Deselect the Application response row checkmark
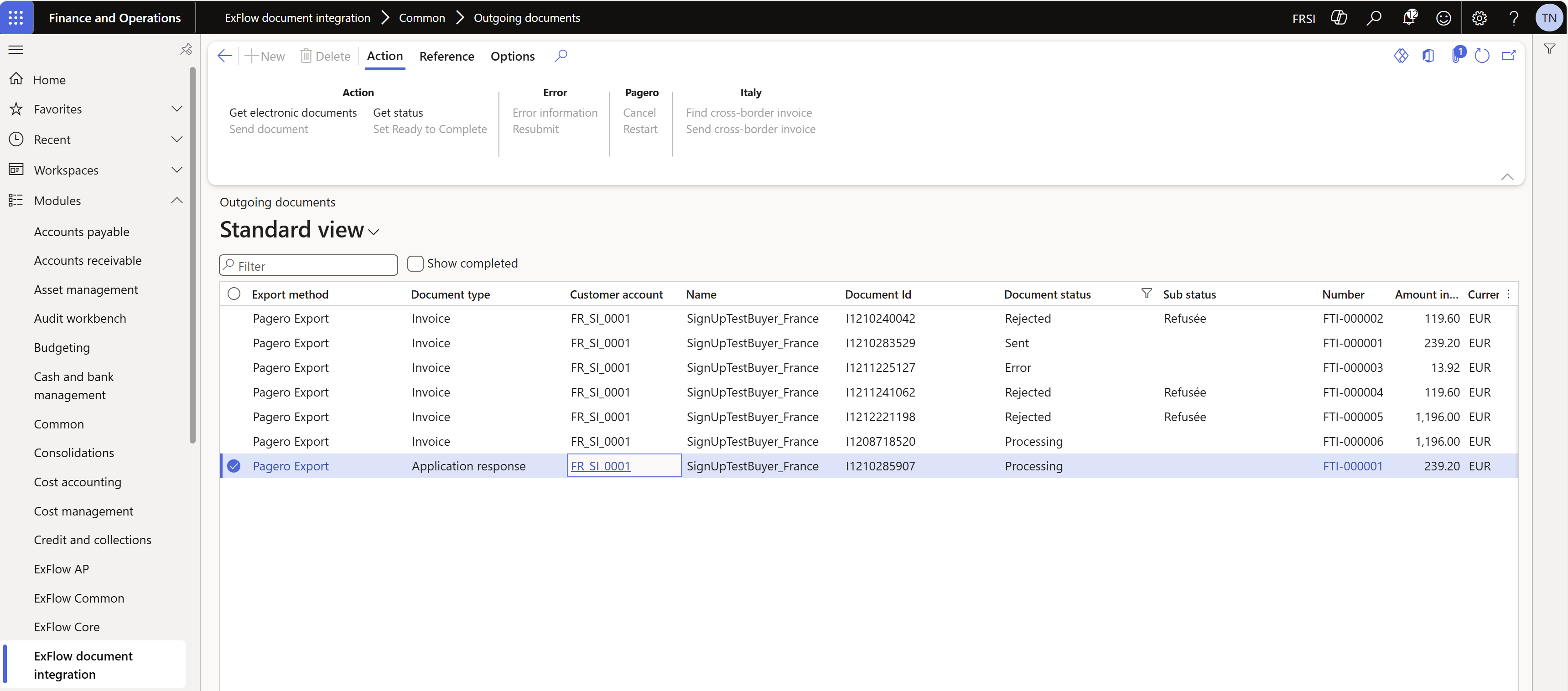 (x=234, y=466)
